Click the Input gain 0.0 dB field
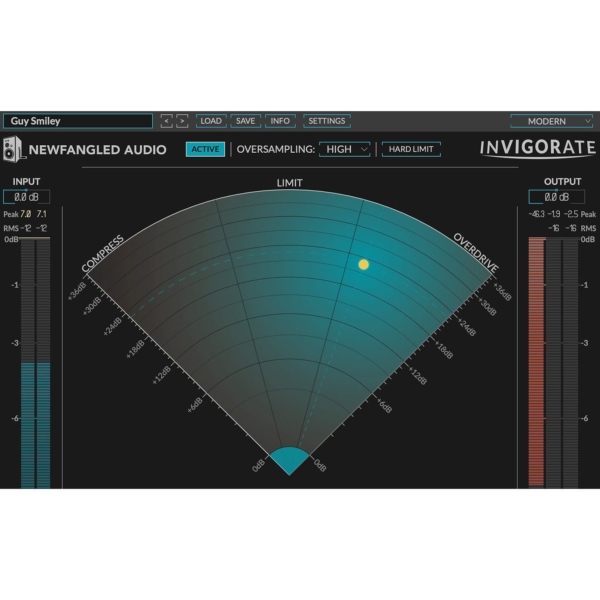This screenshot has width=600, height=600. point(26,197)
